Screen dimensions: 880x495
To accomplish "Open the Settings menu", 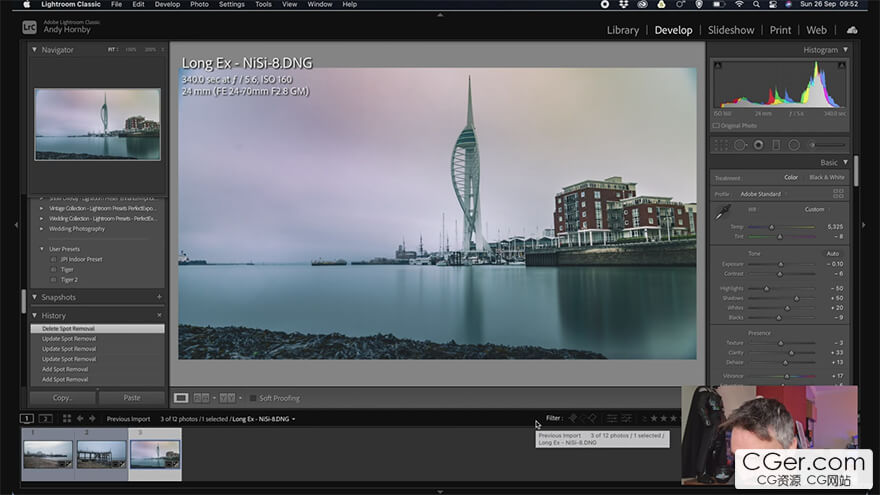I will 231,4.
